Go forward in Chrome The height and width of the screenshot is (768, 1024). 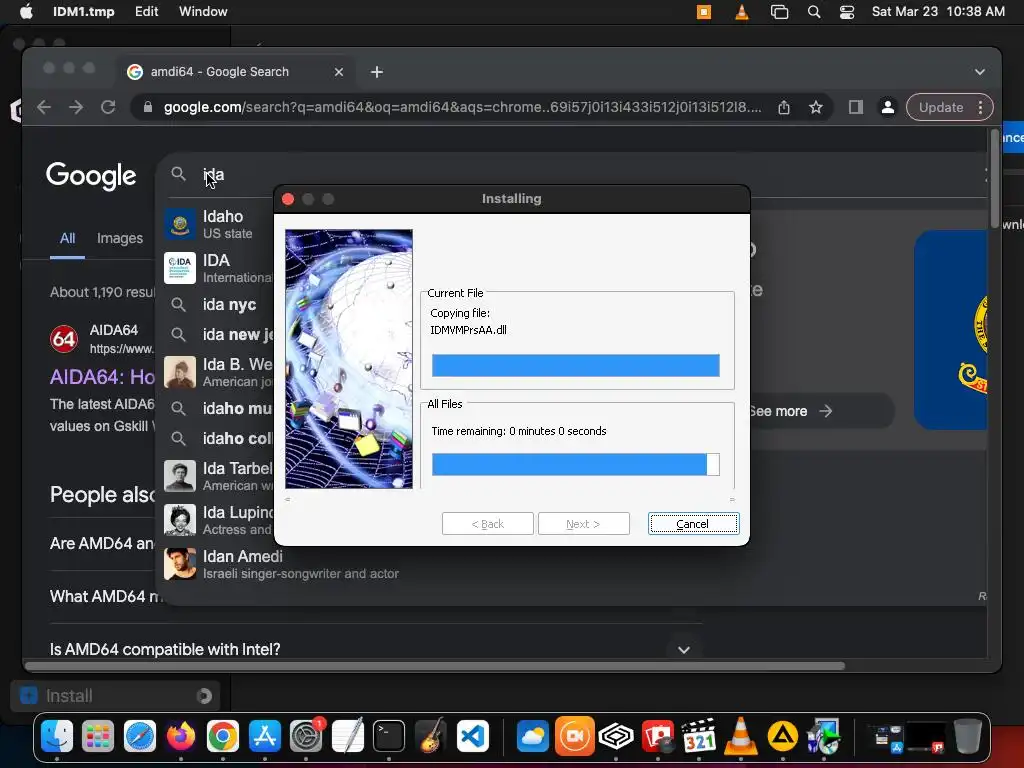point(76,107)
